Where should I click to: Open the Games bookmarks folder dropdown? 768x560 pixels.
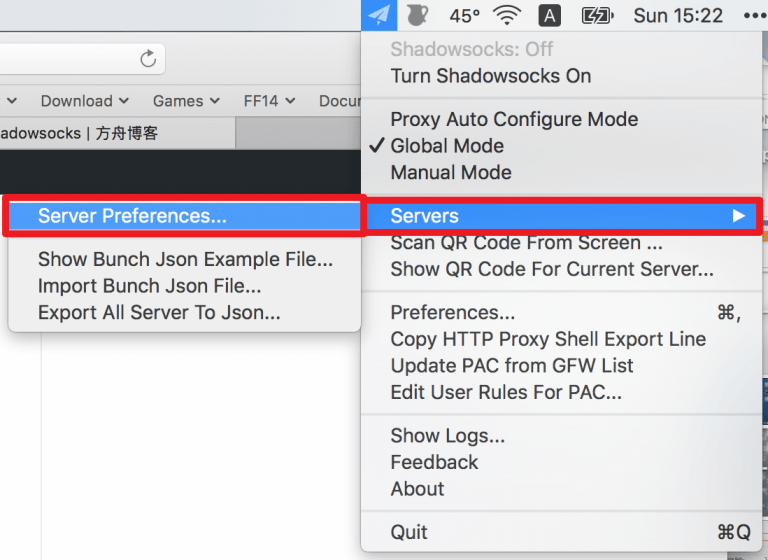point(186,101)
